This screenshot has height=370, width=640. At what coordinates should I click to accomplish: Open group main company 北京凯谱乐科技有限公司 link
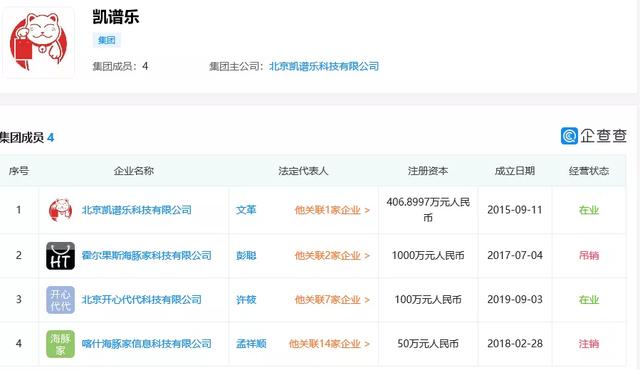(324, 66)
